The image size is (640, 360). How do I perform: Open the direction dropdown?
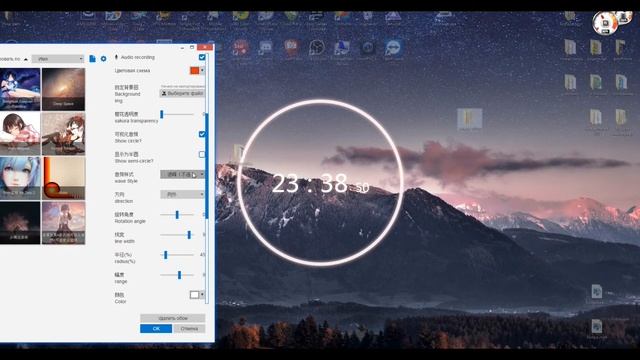182,194
